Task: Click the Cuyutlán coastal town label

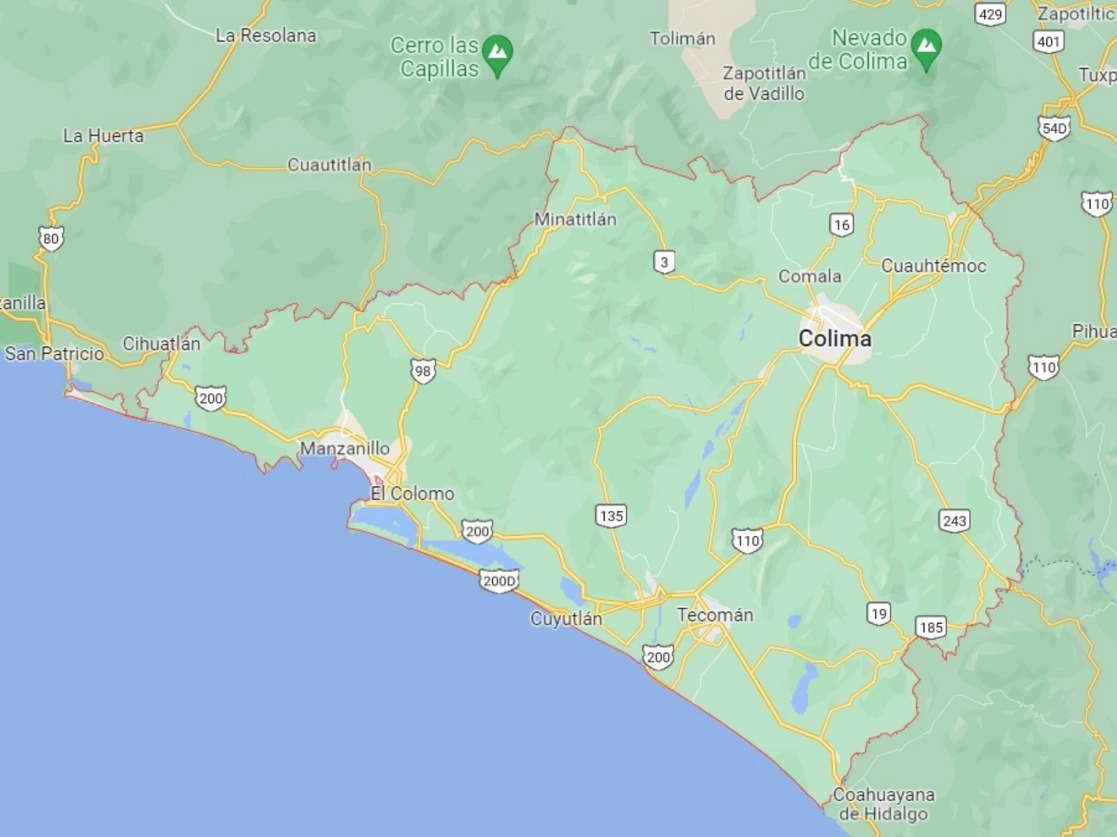Action: 566,619
